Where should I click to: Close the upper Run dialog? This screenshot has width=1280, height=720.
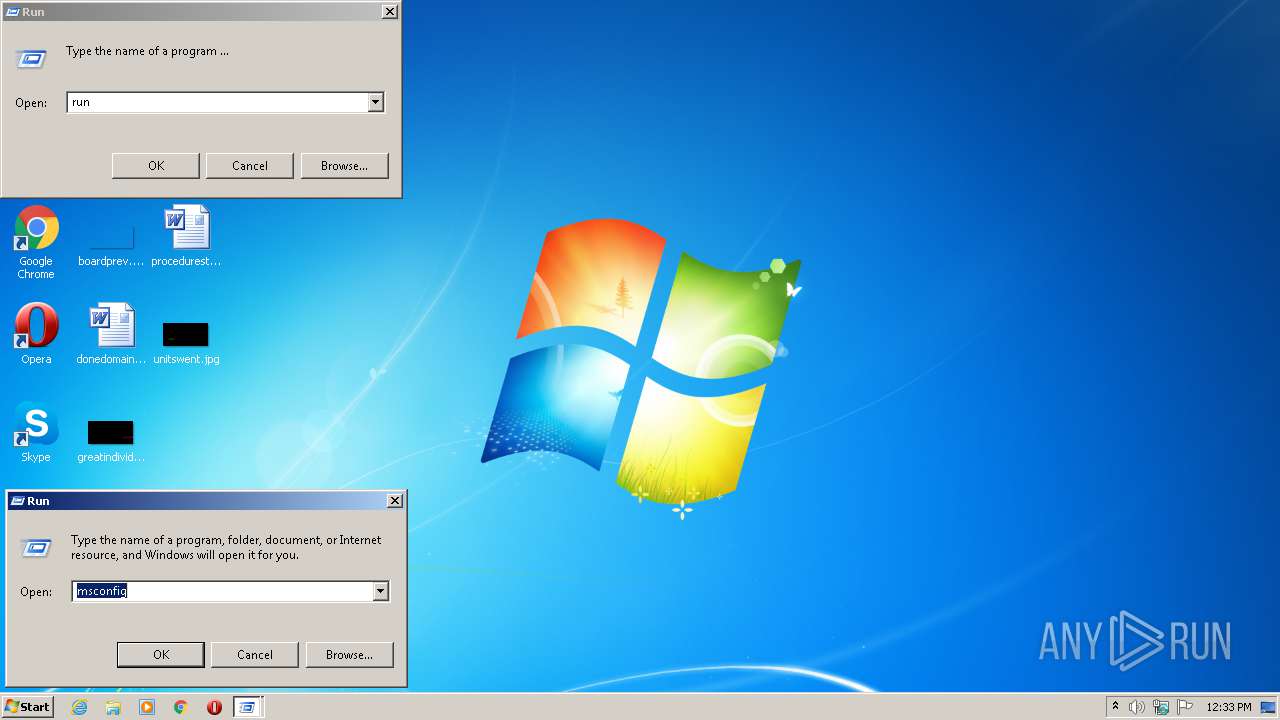coord(390,12)
